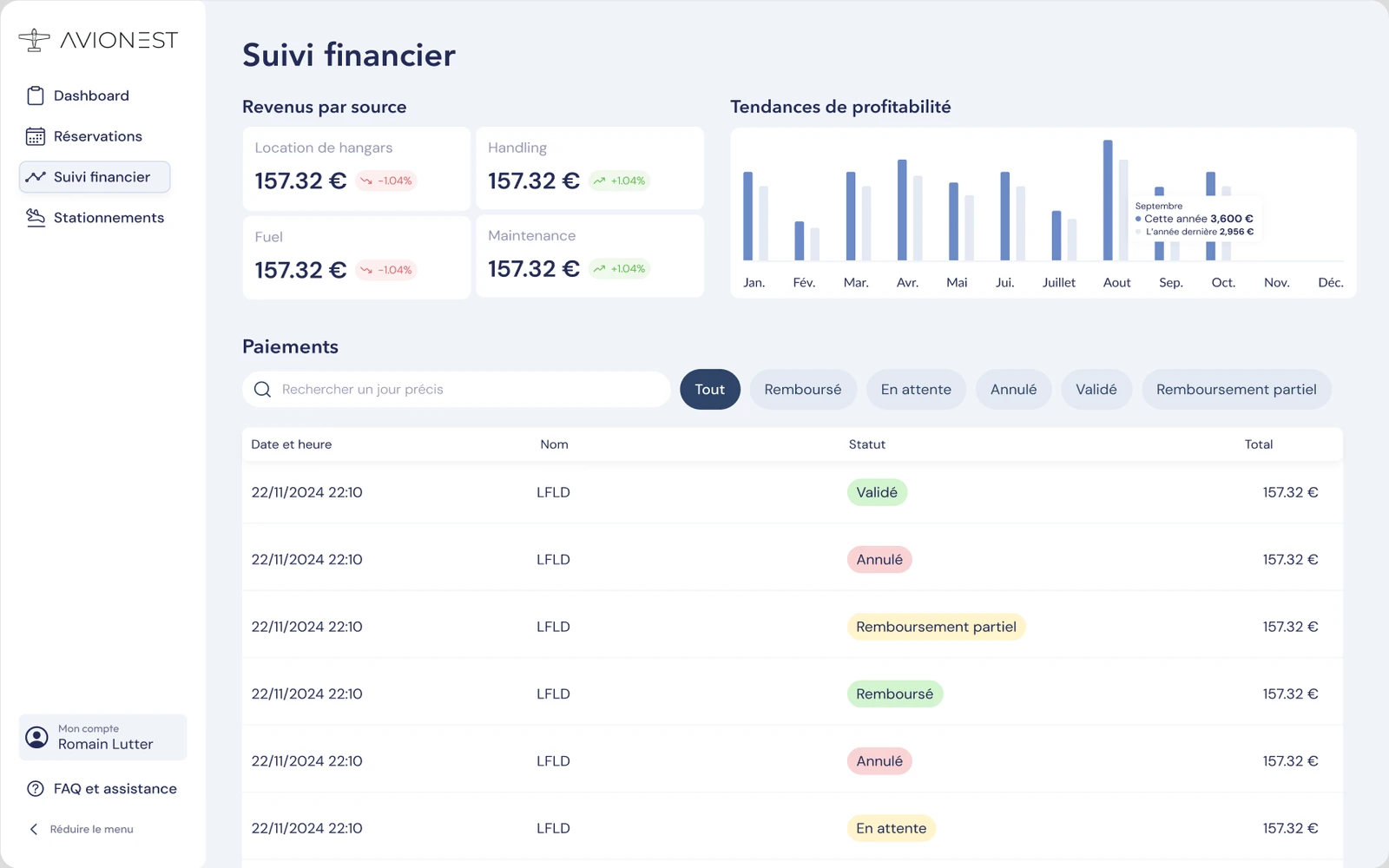Show only Validé payments filter
This screenshot has width=1389, height=868.
tap(1096, 390)
